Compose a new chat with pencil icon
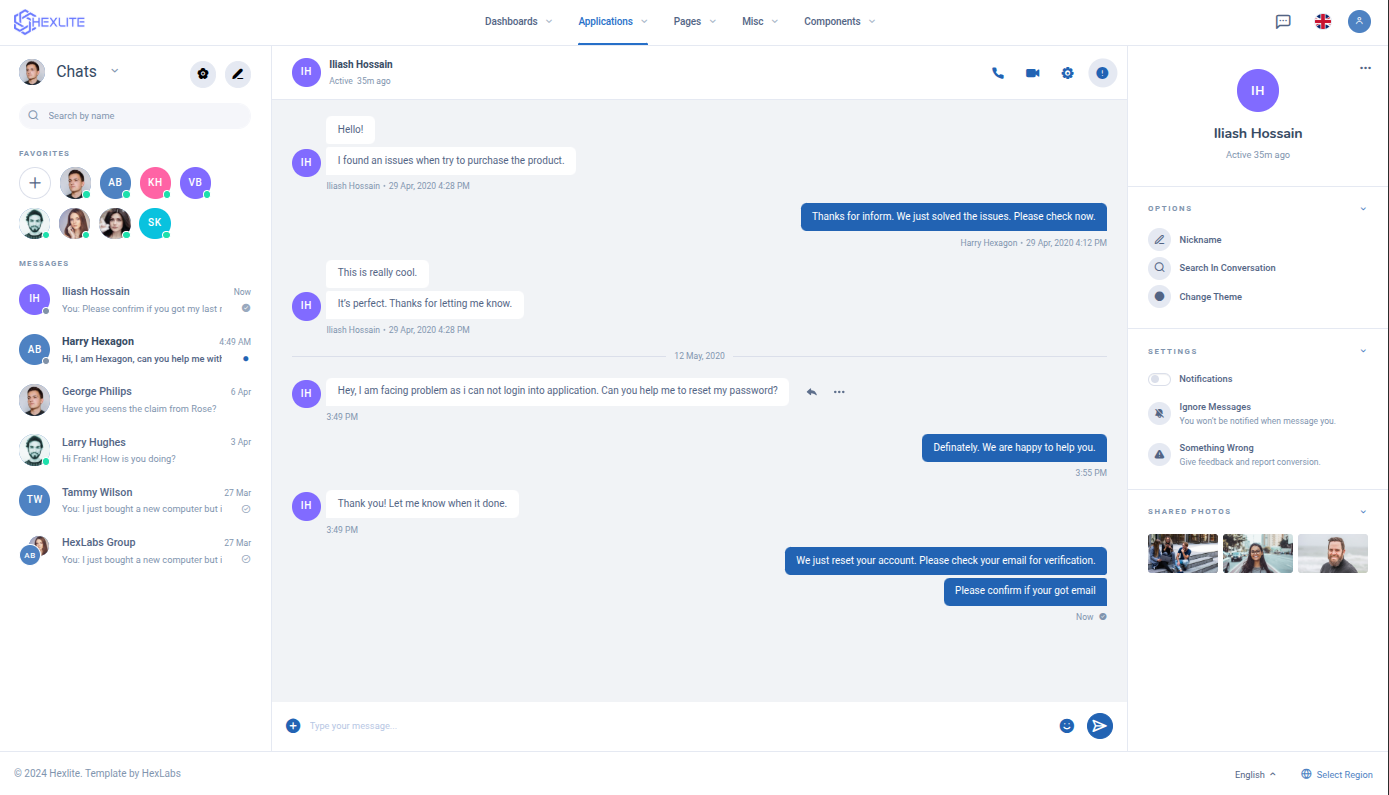The image size is (1389, 795). click(x=237, y=74)
